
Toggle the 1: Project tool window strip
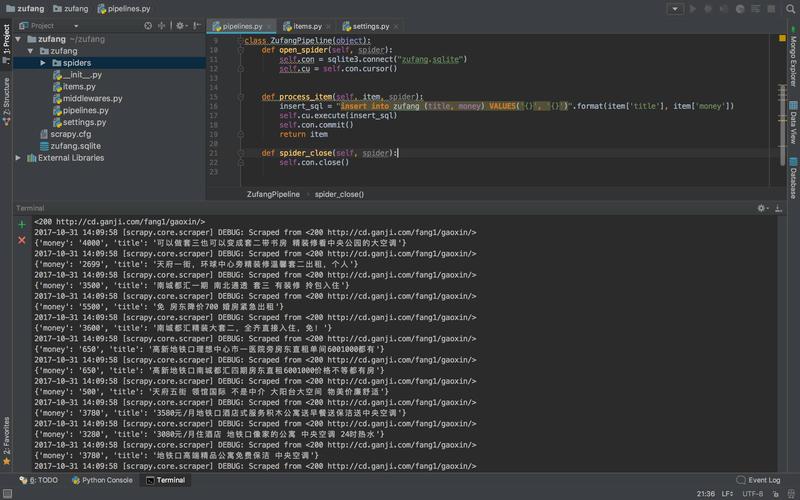click(6, 42)
